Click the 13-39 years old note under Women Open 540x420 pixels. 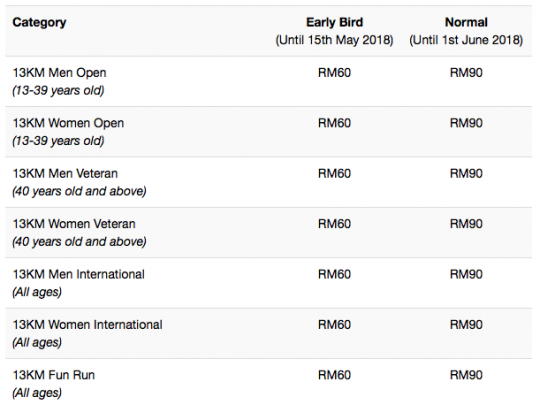(58, 141)
